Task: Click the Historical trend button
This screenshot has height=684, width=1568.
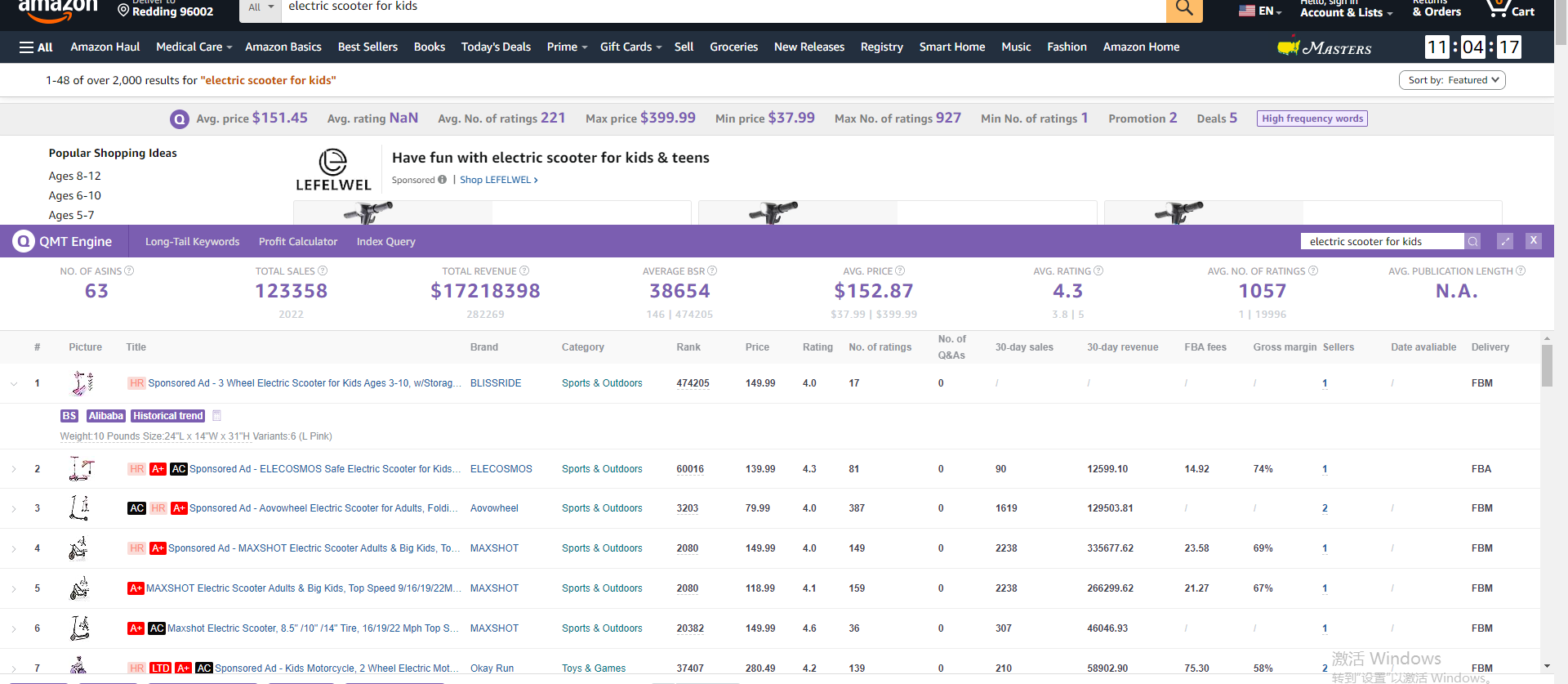Action: click(x=167, y=416)
